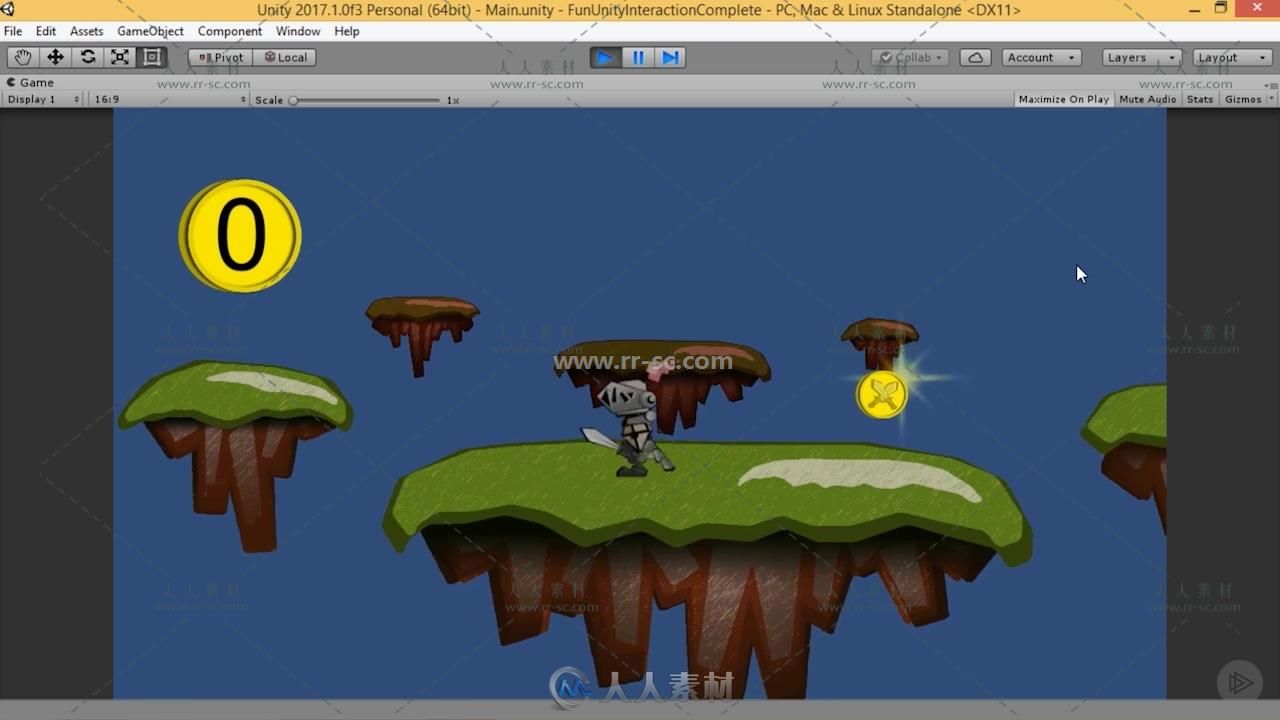Open the Edit menu
1280x720 pixels.
pos(46,31)
